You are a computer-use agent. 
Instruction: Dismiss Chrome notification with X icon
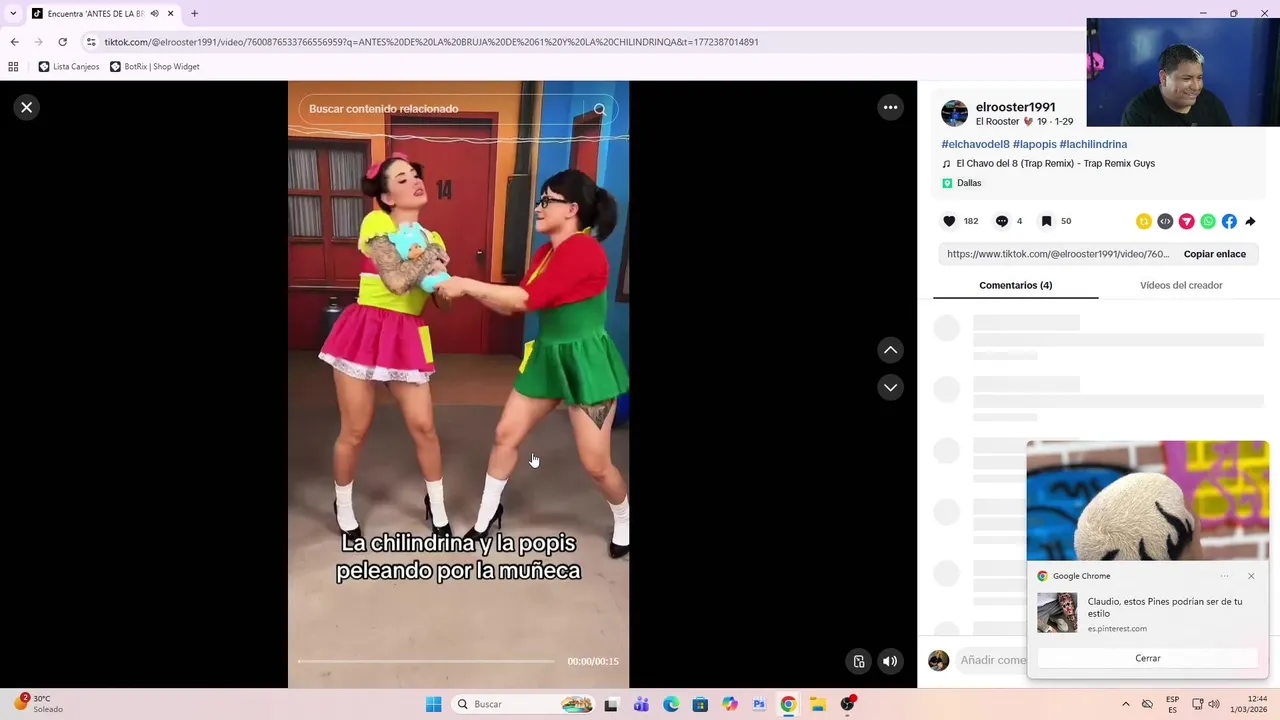point(1251,576)
